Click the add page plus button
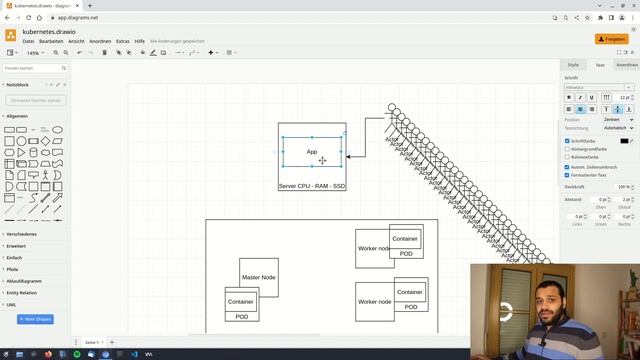This screenshot has width=640, height=360. point(112,342)
